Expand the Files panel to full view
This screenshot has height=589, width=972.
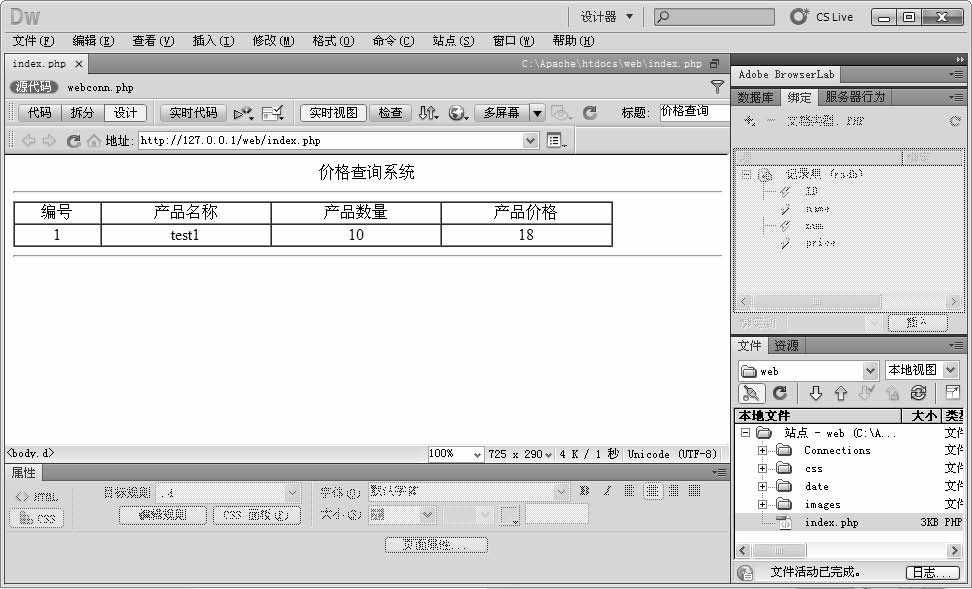952,392
